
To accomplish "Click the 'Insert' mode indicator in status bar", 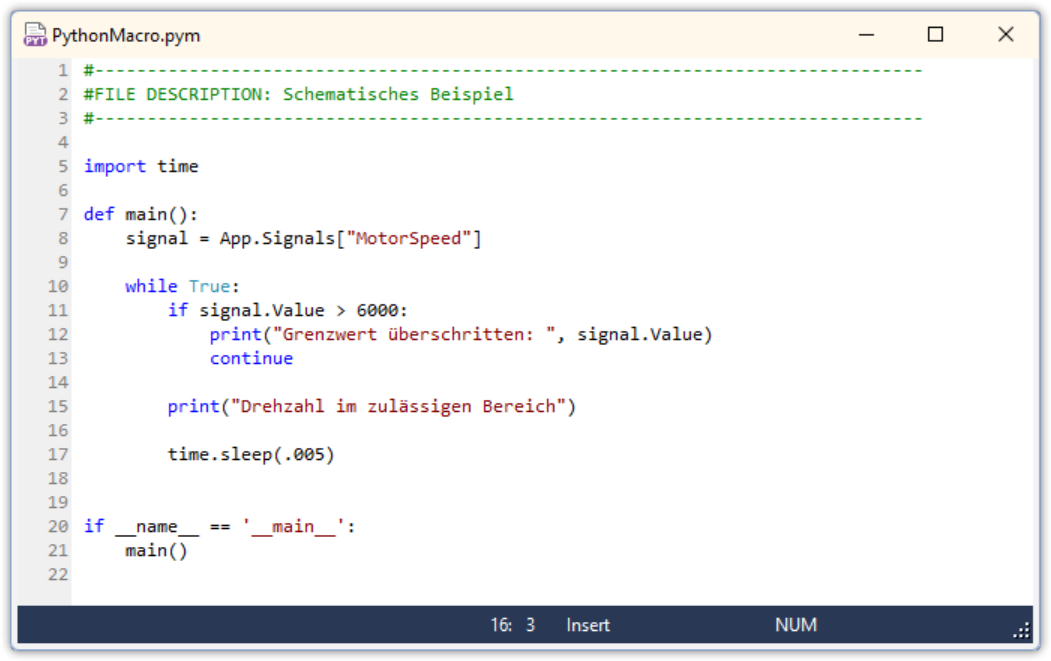I will click(588, 625).
